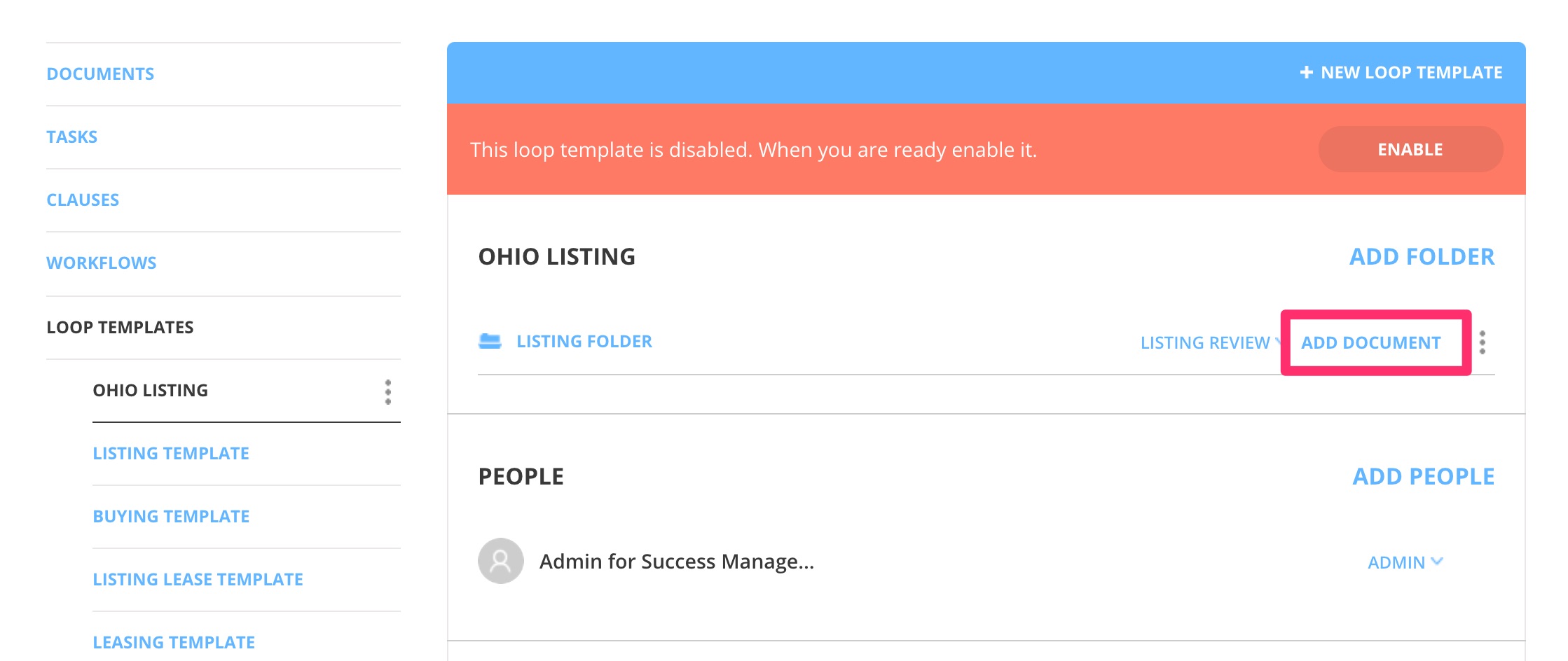
Task: Click the Add Document button
Action: tap(1372, 342)
